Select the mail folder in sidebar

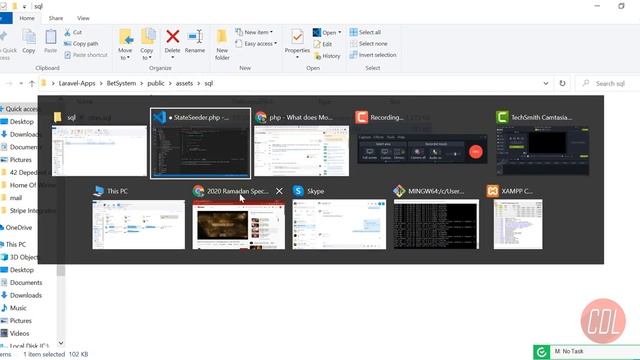(16, 198)
